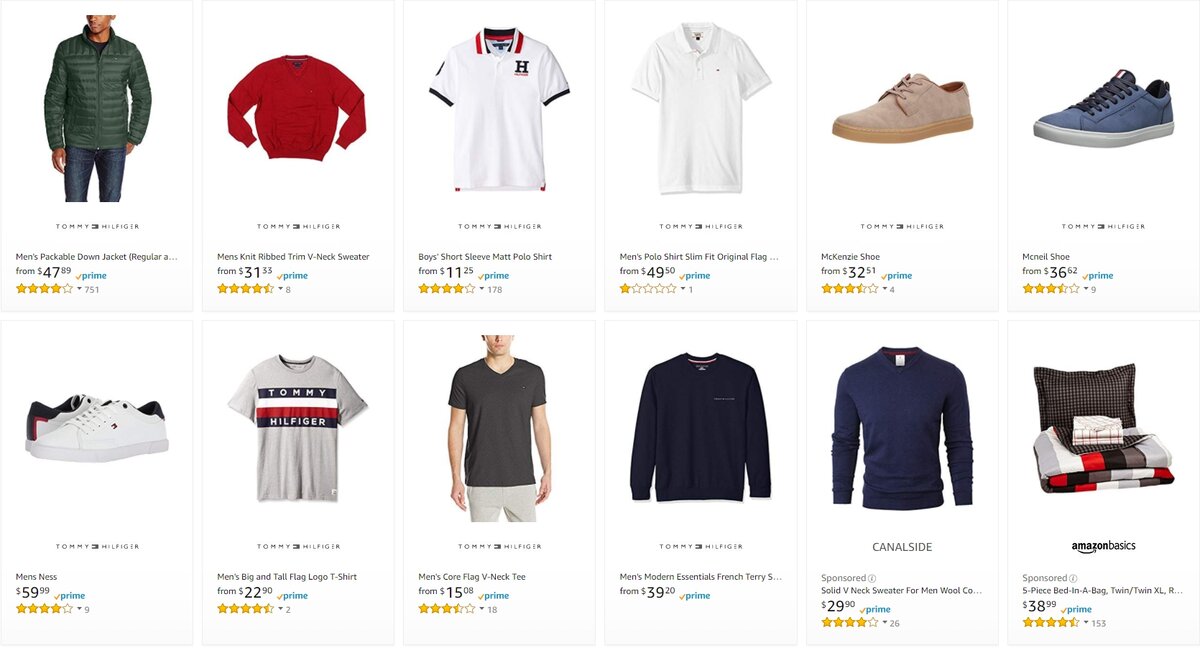Click the Prime badge for the Mcneil Shoe
This screenshot has height=648, width=1200.
coord(1097,274)
